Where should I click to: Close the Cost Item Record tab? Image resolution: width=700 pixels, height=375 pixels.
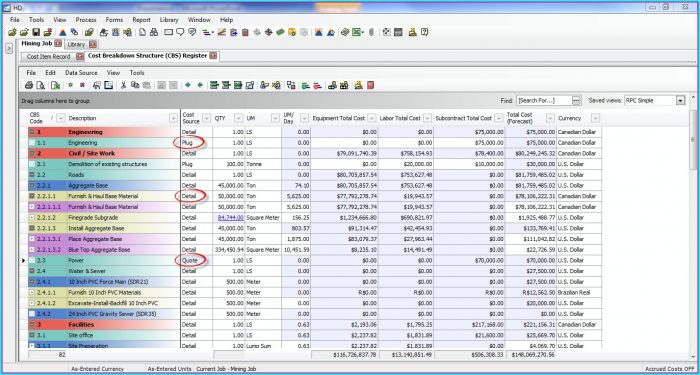79,56
